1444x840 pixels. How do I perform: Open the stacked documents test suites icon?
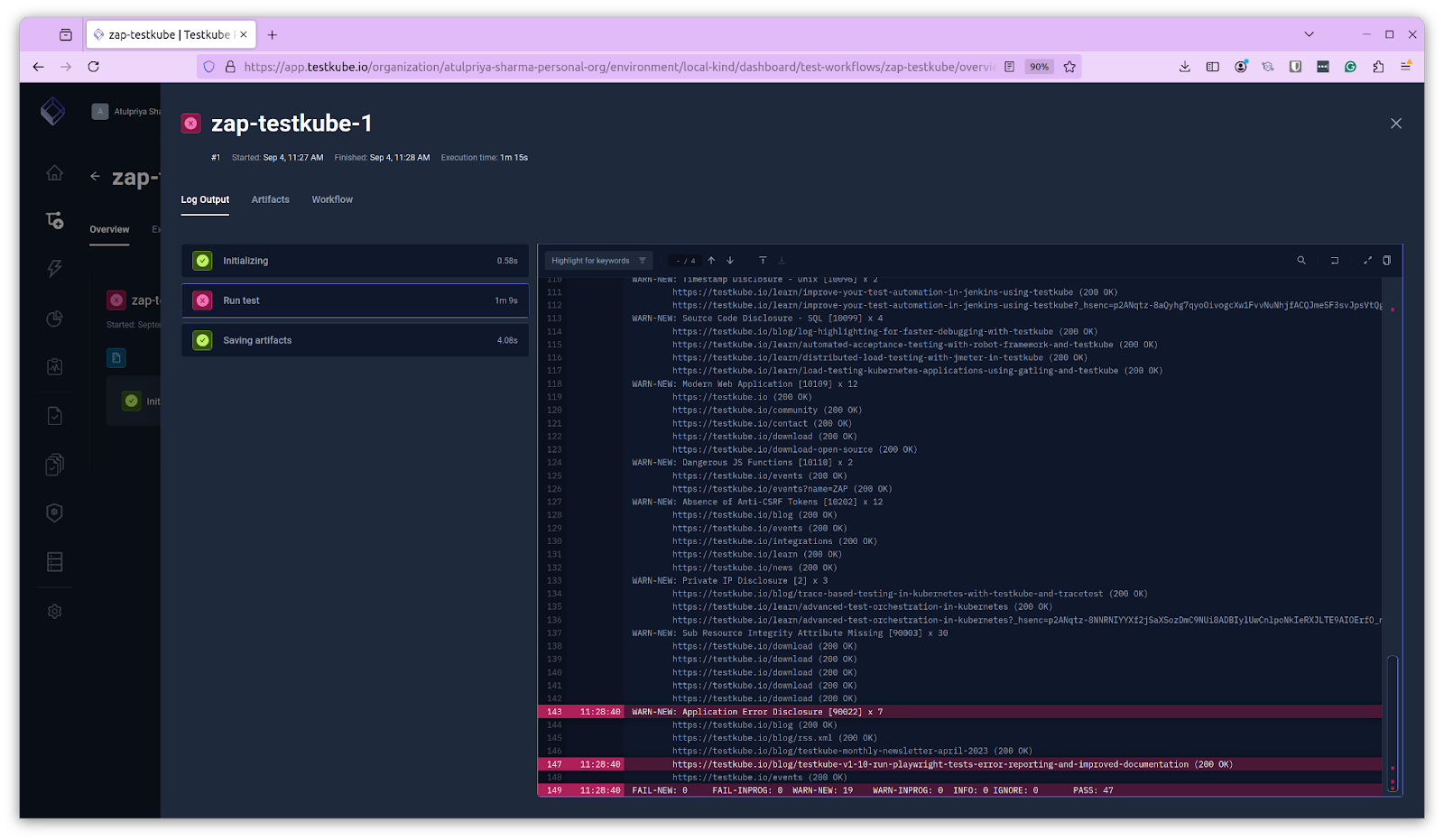pos(54,465)
